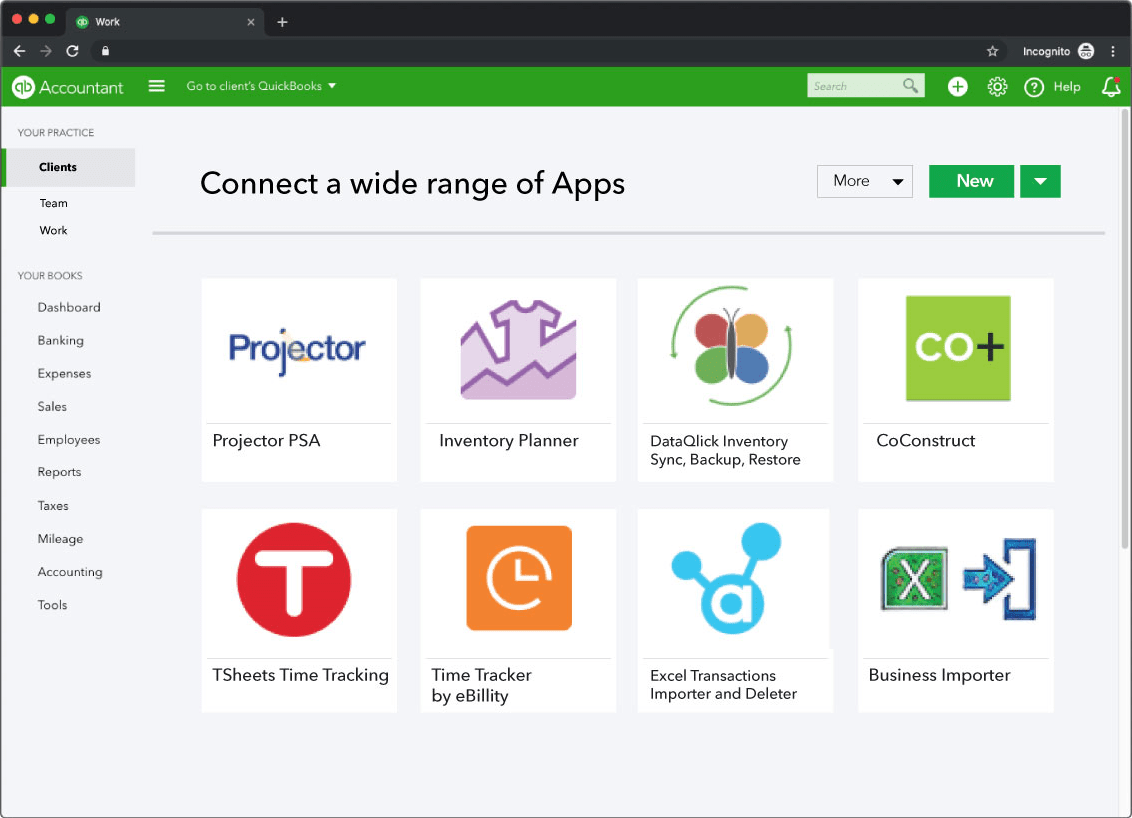The image size is (1132, 818).
Task: Open the notifications bell icon
Action: tap(1110, 87)
